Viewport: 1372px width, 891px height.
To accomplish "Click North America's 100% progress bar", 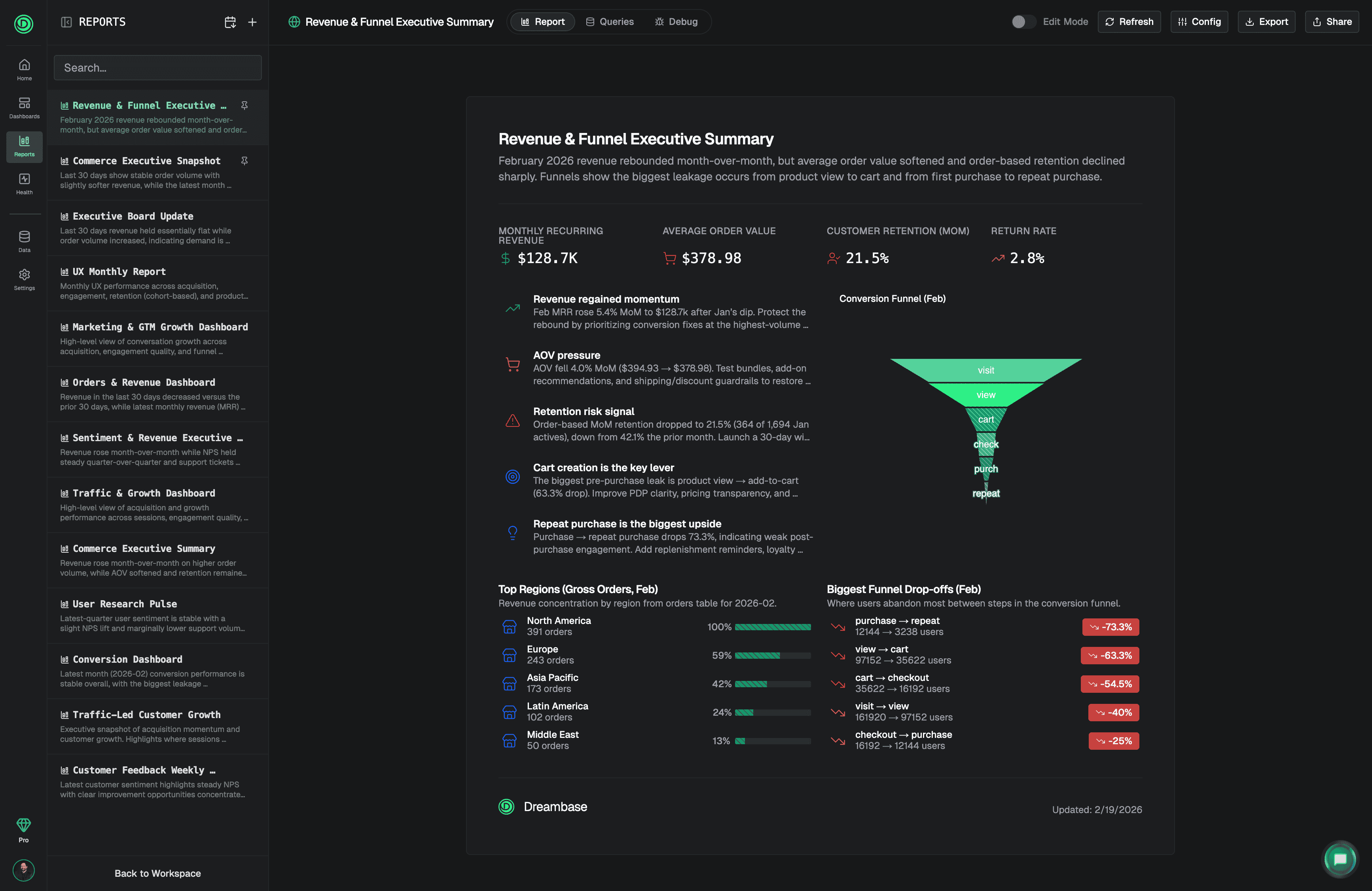I will pyautogui.click(x=773, y=627).
